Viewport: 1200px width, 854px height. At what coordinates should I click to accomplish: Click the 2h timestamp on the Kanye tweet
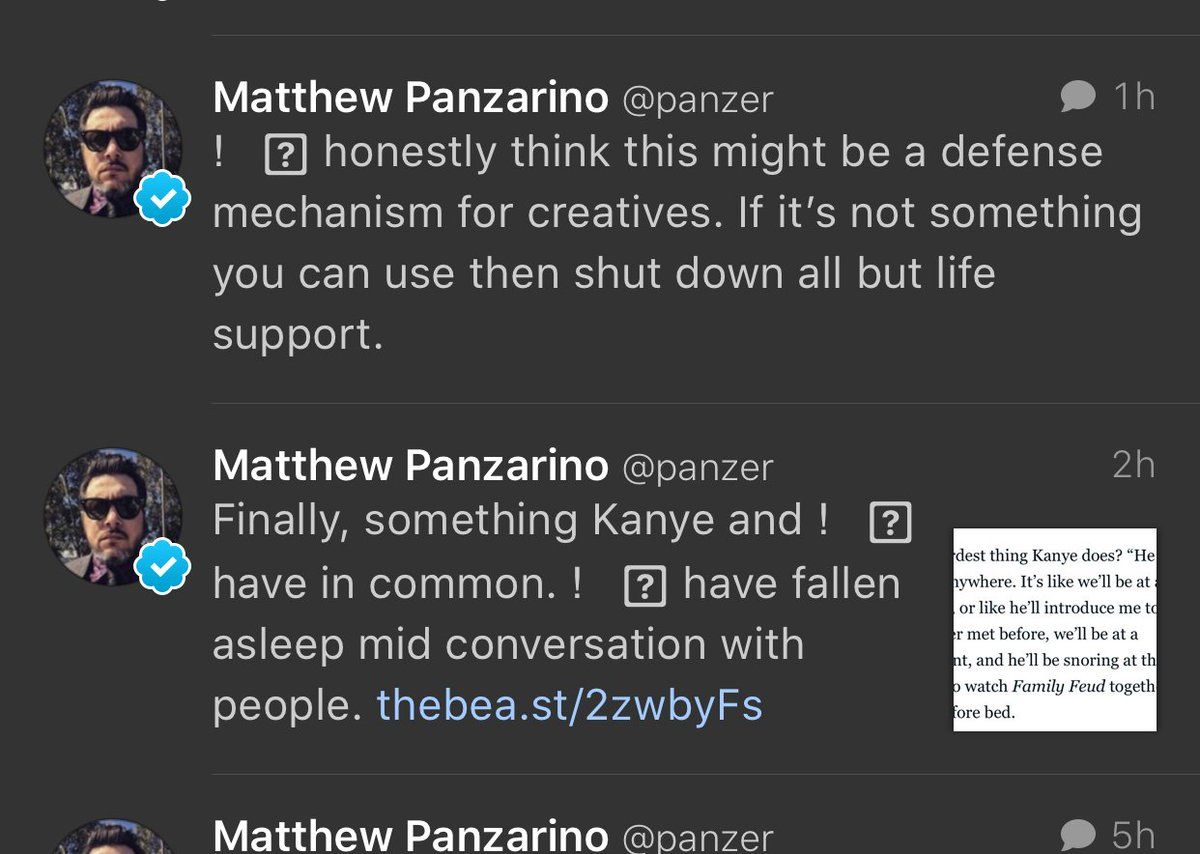[1133, 465]
